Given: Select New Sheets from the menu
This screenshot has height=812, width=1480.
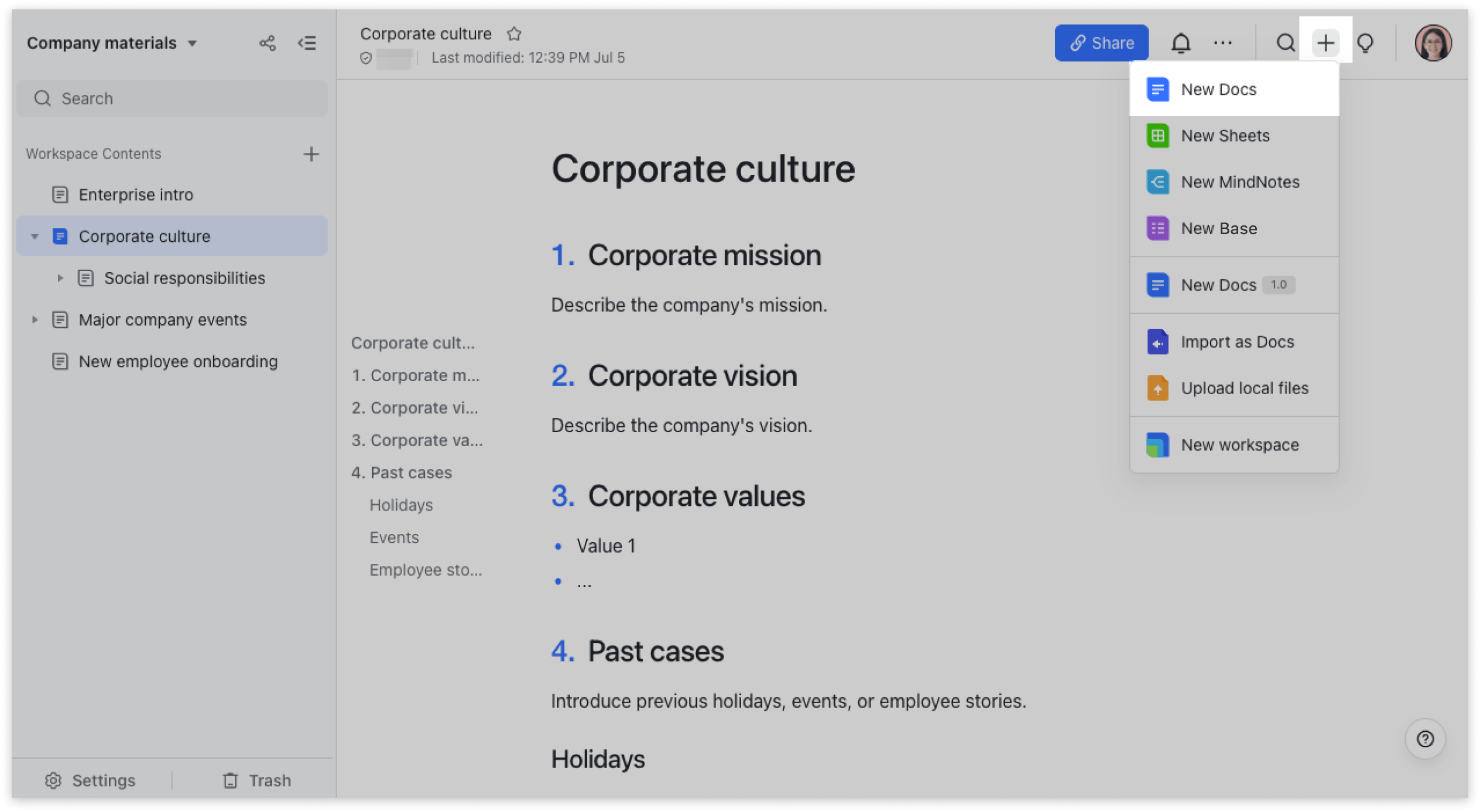Looking at the screenshot, I should coord(1225,136).
